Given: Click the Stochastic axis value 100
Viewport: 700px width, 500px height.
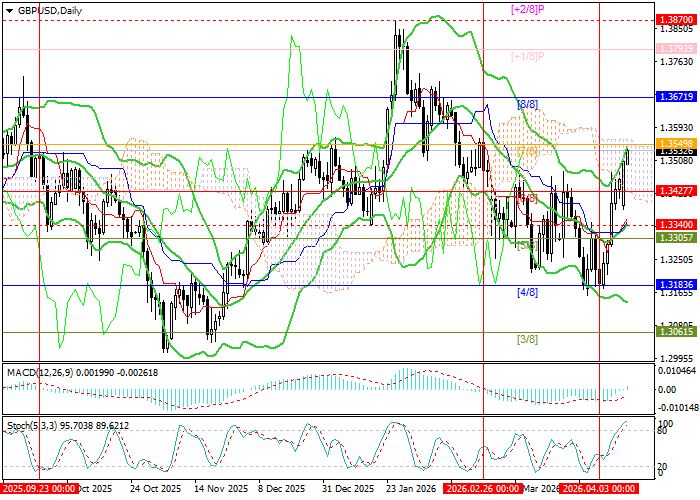Looking at the screenshot, I should 666,423.
